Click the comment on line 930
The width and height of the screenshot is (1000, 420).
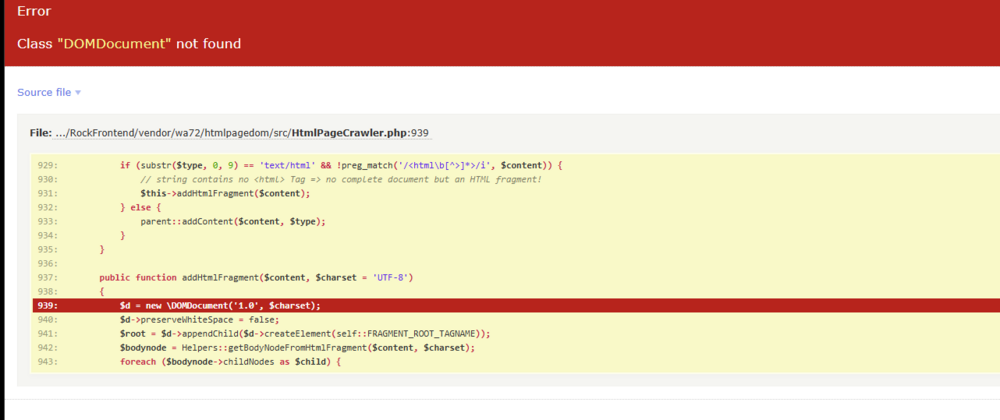point(340,179)
